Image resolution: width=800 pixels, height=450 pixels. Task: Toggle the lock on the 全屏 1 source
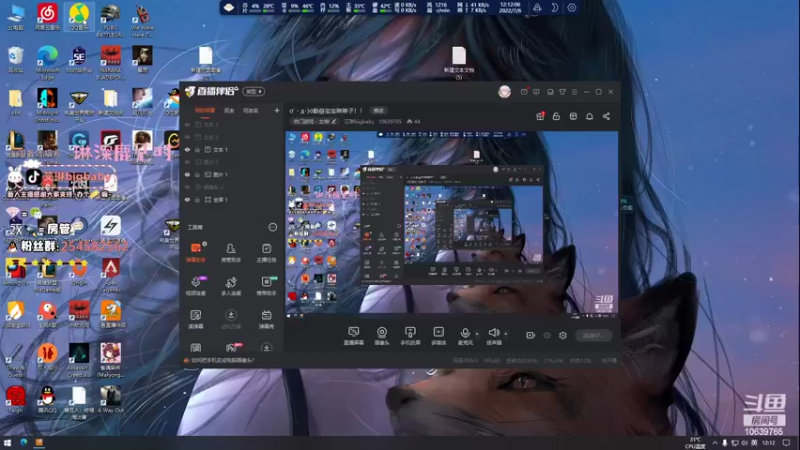[197, 199]
